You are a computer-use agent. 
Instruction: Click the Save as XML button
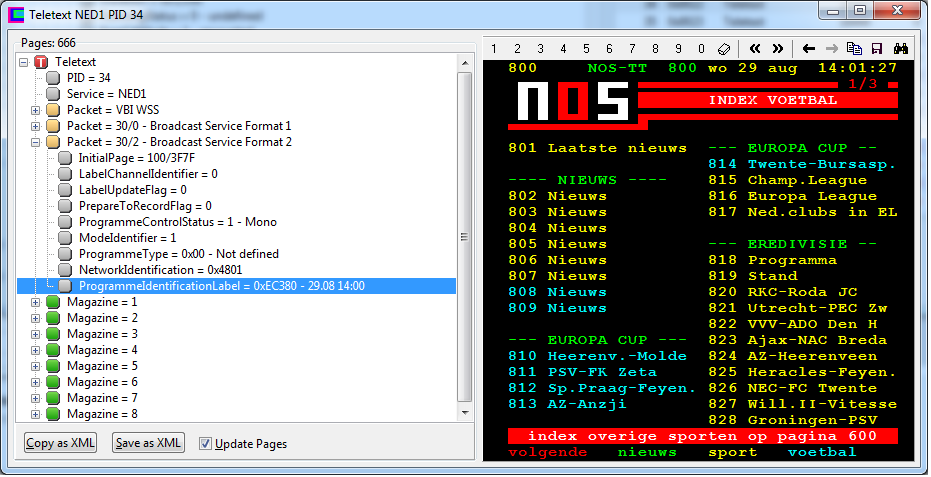(x=148, y=443)
